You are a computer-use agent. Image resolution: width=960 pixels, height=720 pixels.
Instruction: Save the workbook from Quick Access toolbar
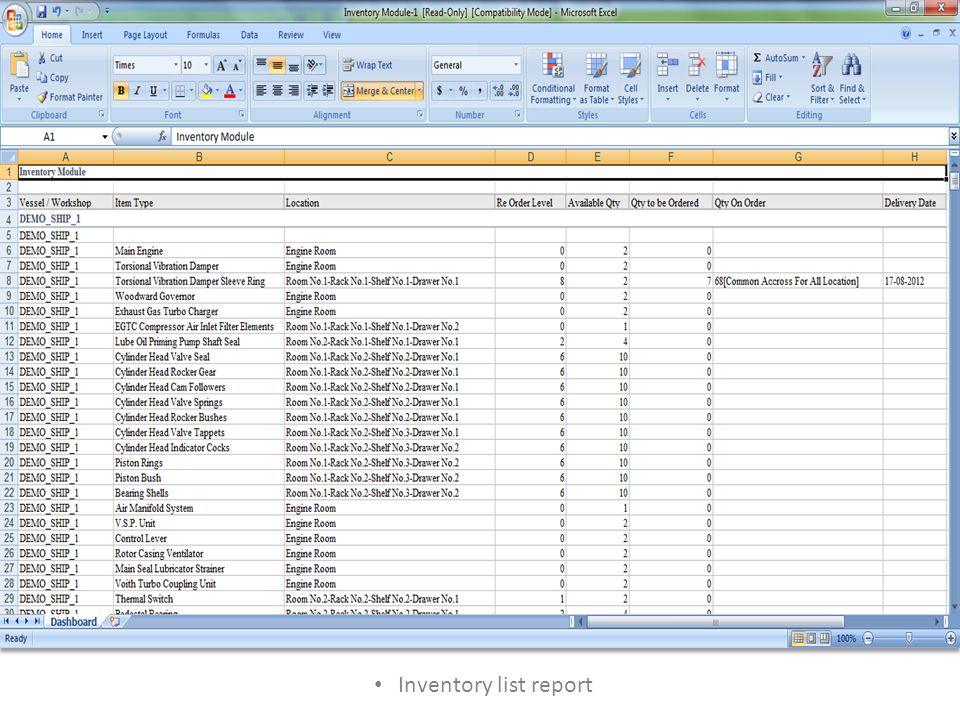(x=42, y=12)
